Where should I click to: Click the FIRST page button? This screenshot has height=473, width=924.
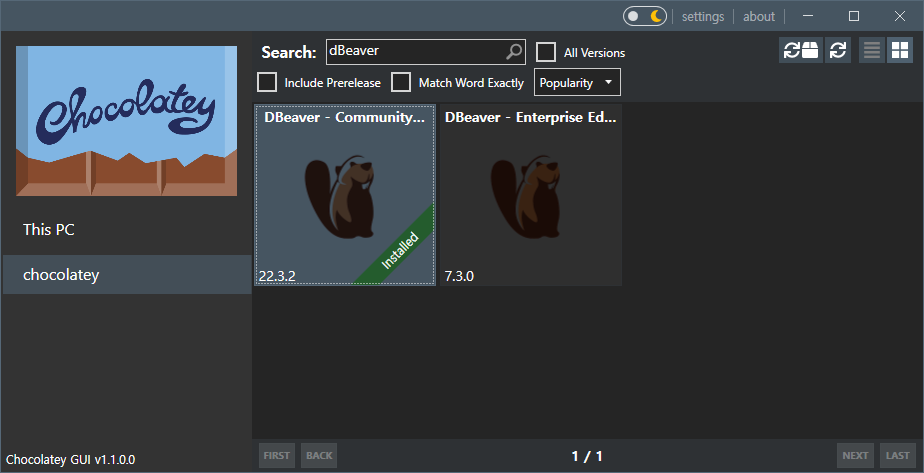click(276, 455)
